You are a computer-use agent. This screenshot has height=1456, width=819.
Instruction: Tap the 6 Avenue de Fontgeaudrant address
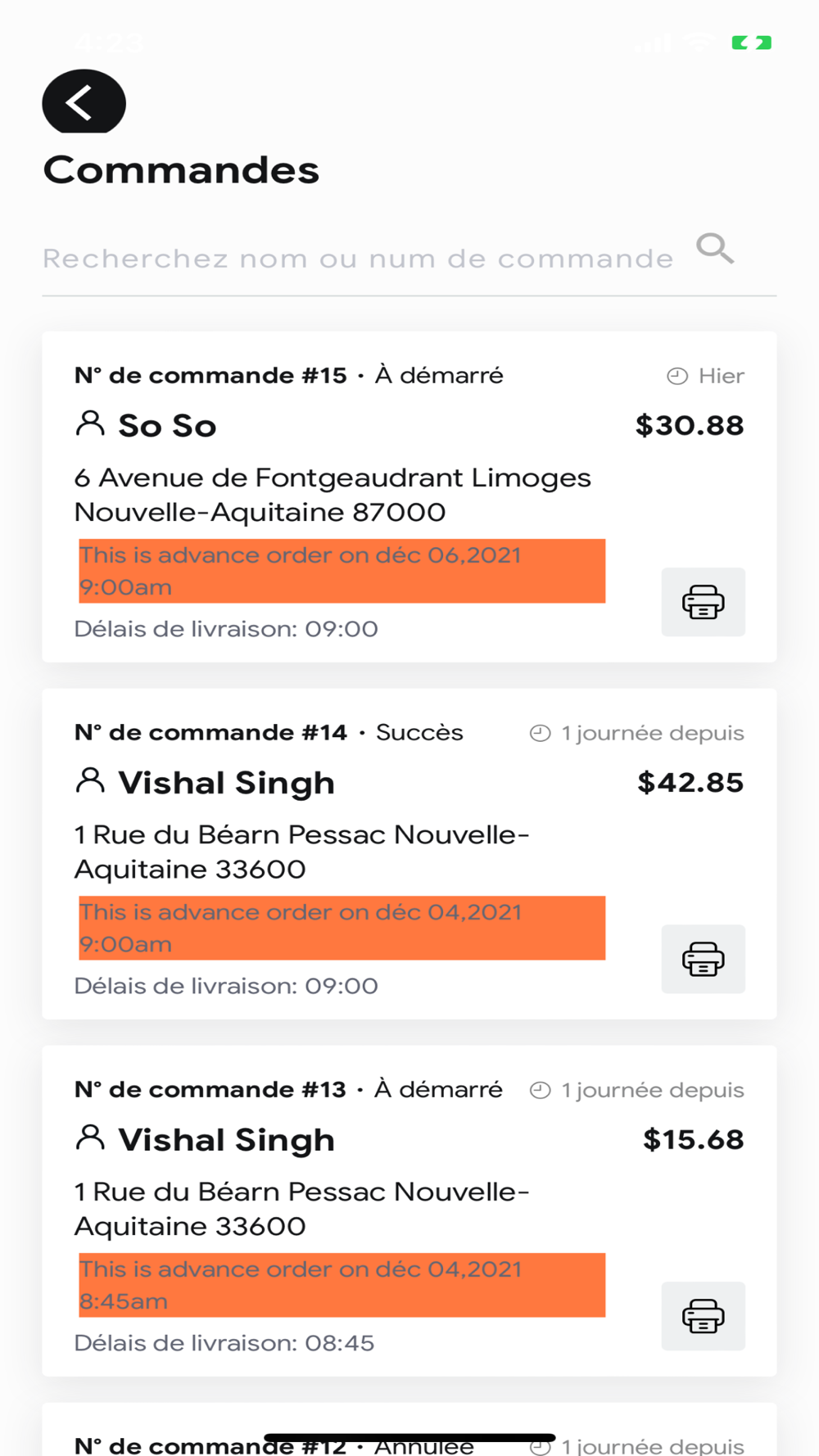tap(333, 495)
